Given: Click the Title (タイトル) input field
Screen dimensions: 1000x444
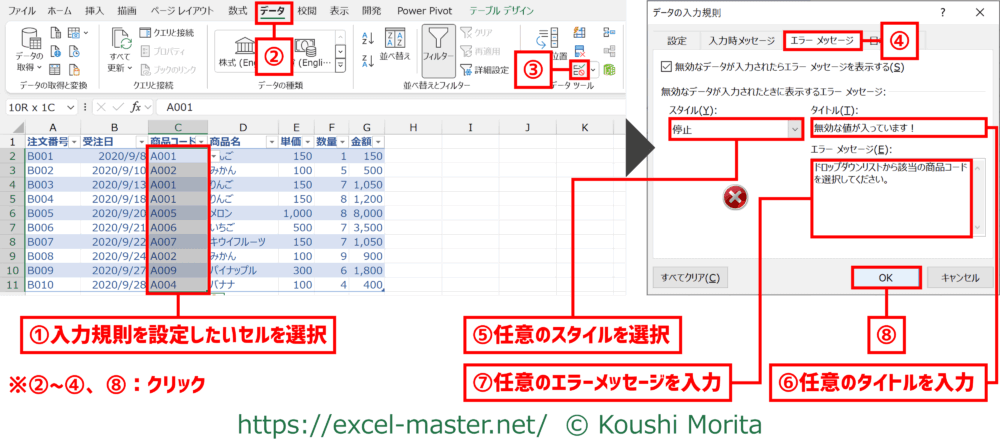Looking at the screenshot, I should pos(897,128).
